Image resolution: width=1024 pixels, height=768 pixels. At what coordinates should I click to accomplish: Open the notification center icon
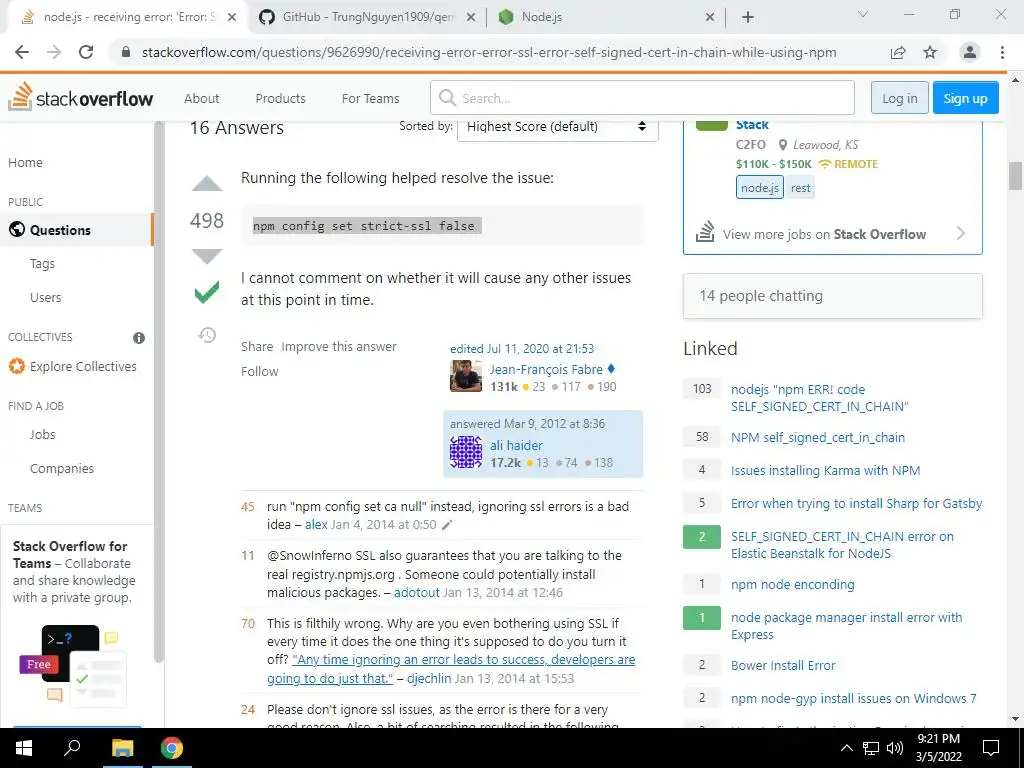[x=991, y=748]
